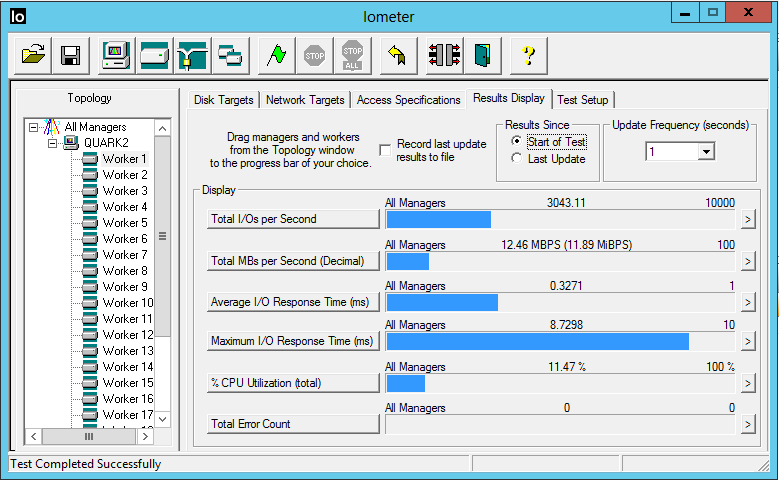The image size is (779, 482).
Task: Exit Iometer via door icon
Action: point(482,55)
